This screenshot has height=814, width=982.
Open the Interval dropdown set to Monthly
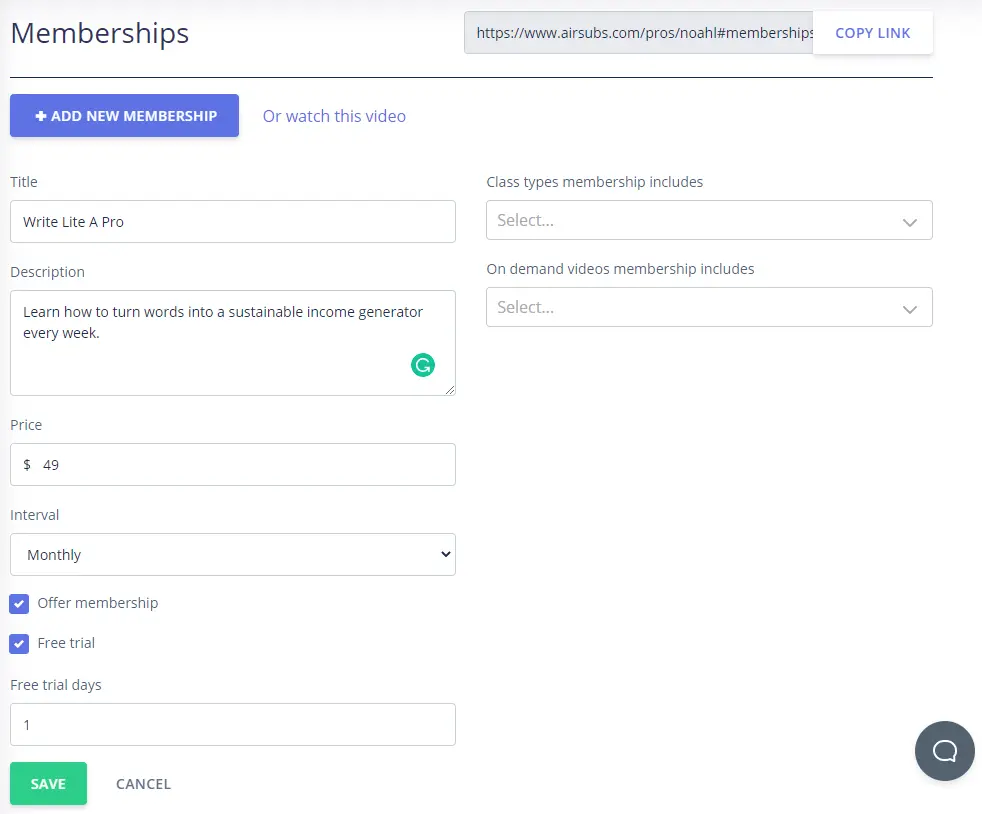[x=232, y=555]
